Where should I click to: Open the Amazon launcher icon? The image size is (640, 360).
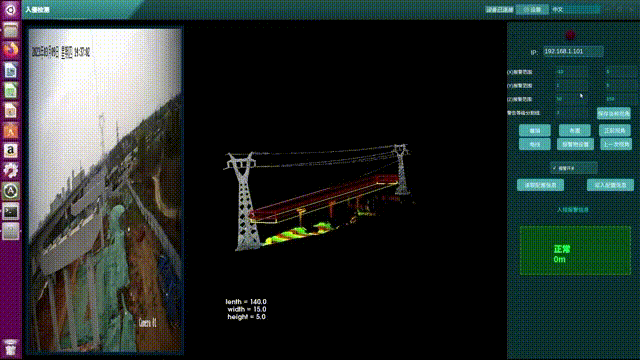click(x=11, y=151)
